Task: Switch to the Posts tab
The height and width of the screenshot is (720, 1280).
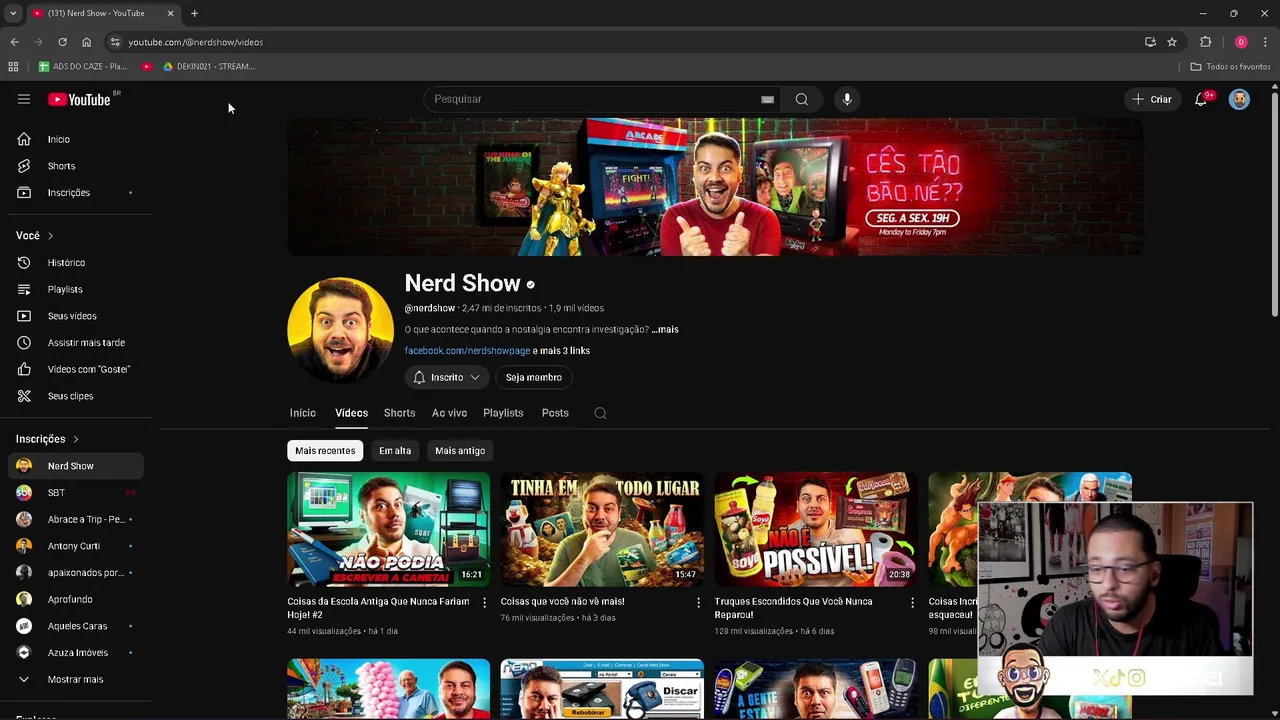Action: [555, 413]
